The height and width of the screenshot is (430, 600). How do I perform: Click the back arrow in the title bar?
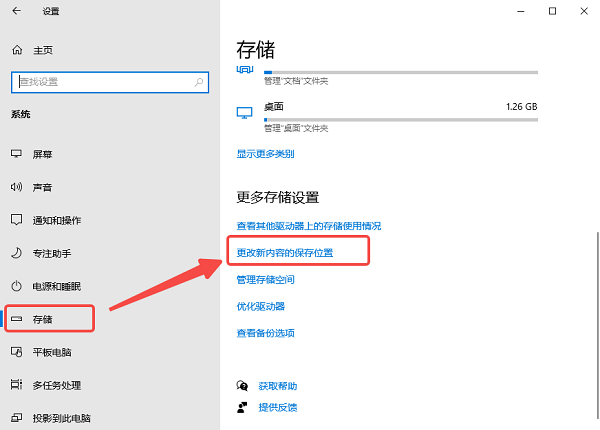17,11
